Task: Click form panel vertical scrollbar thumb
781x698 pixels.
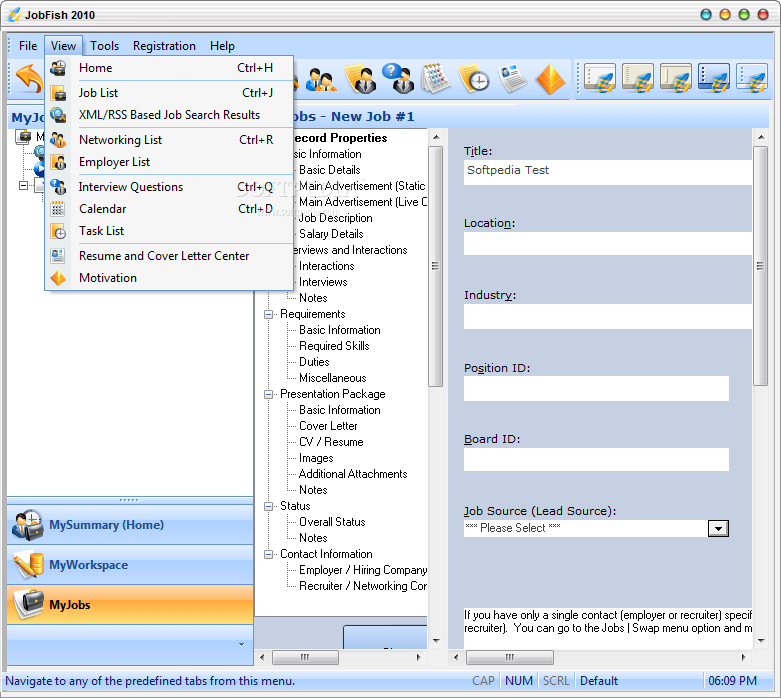Action: tap(760, 266)
